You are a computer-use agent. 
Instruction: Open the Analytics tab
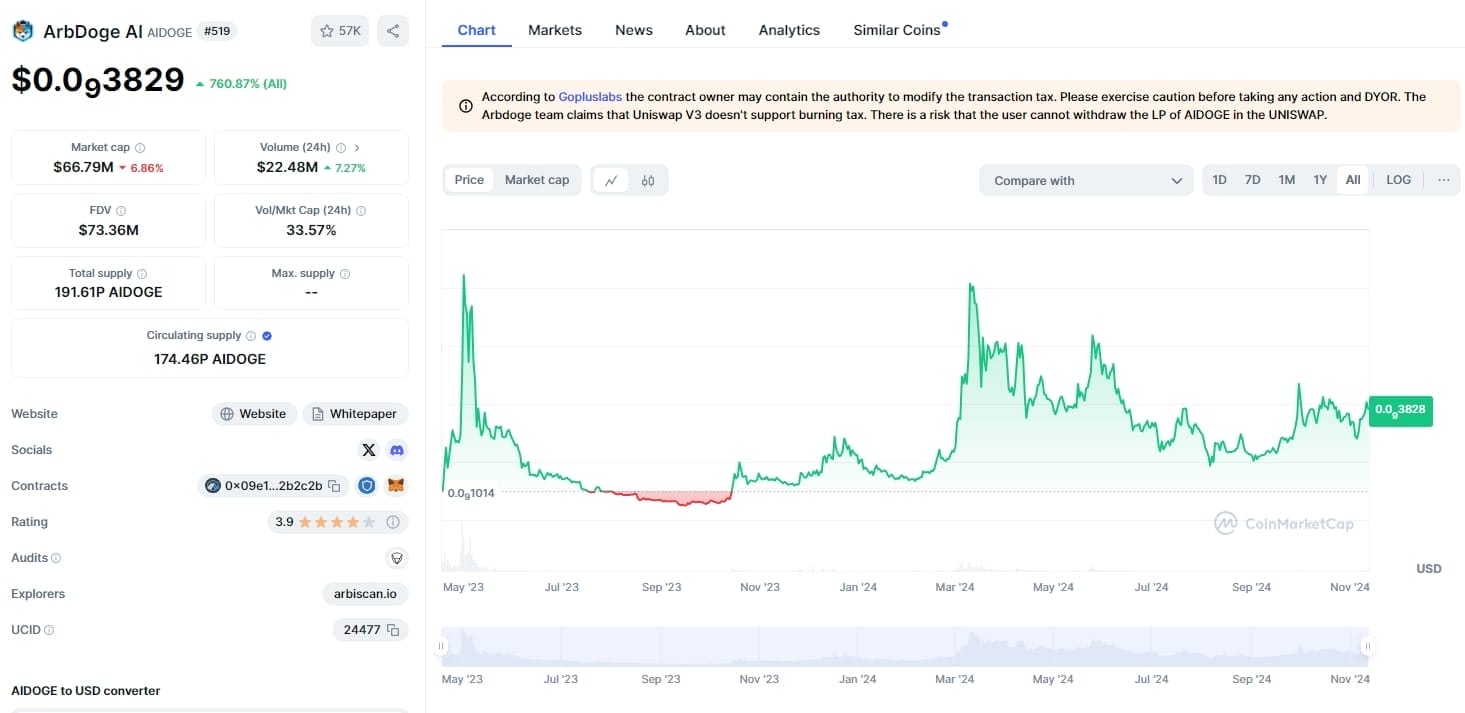point(789,30)
